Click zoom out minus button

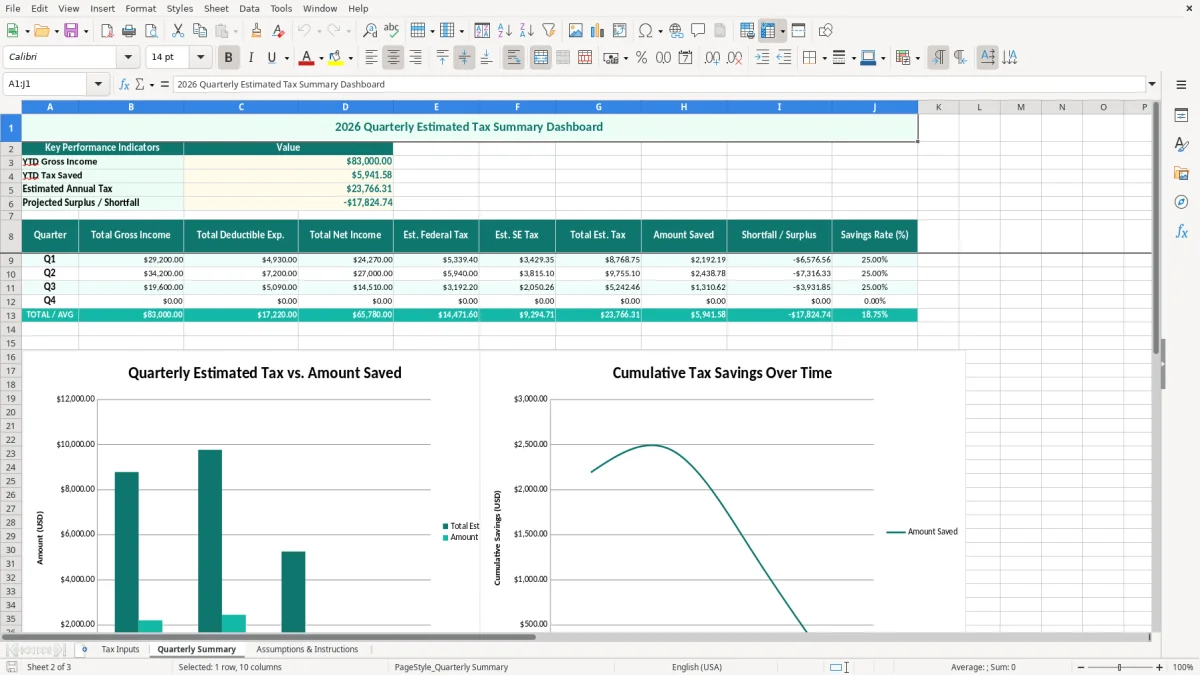[x=1080, y=667]
